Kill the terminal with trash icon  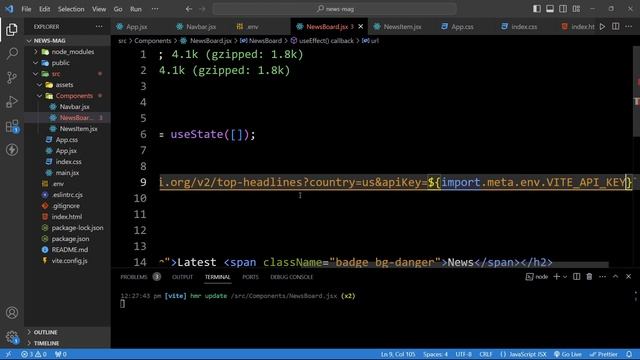pos(589,277)
